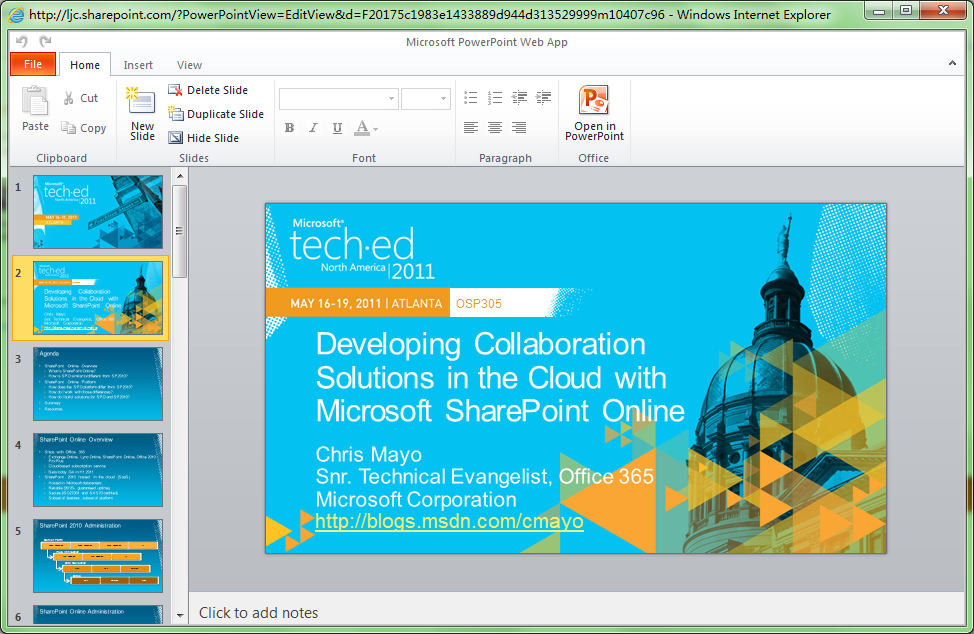Click the OSP305 session code text
974x634 pixels.
click(479, 304)
